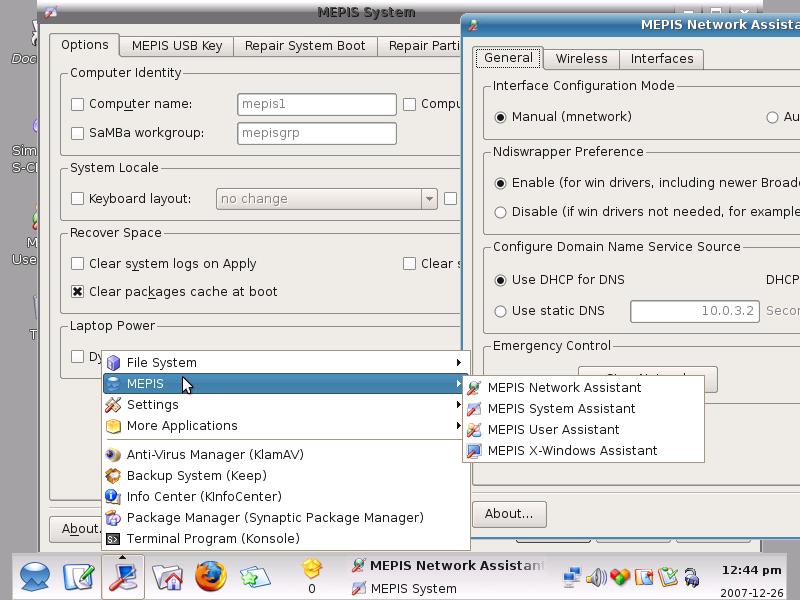
Task: Expand the Settings submenu
Action: point(286,405)
